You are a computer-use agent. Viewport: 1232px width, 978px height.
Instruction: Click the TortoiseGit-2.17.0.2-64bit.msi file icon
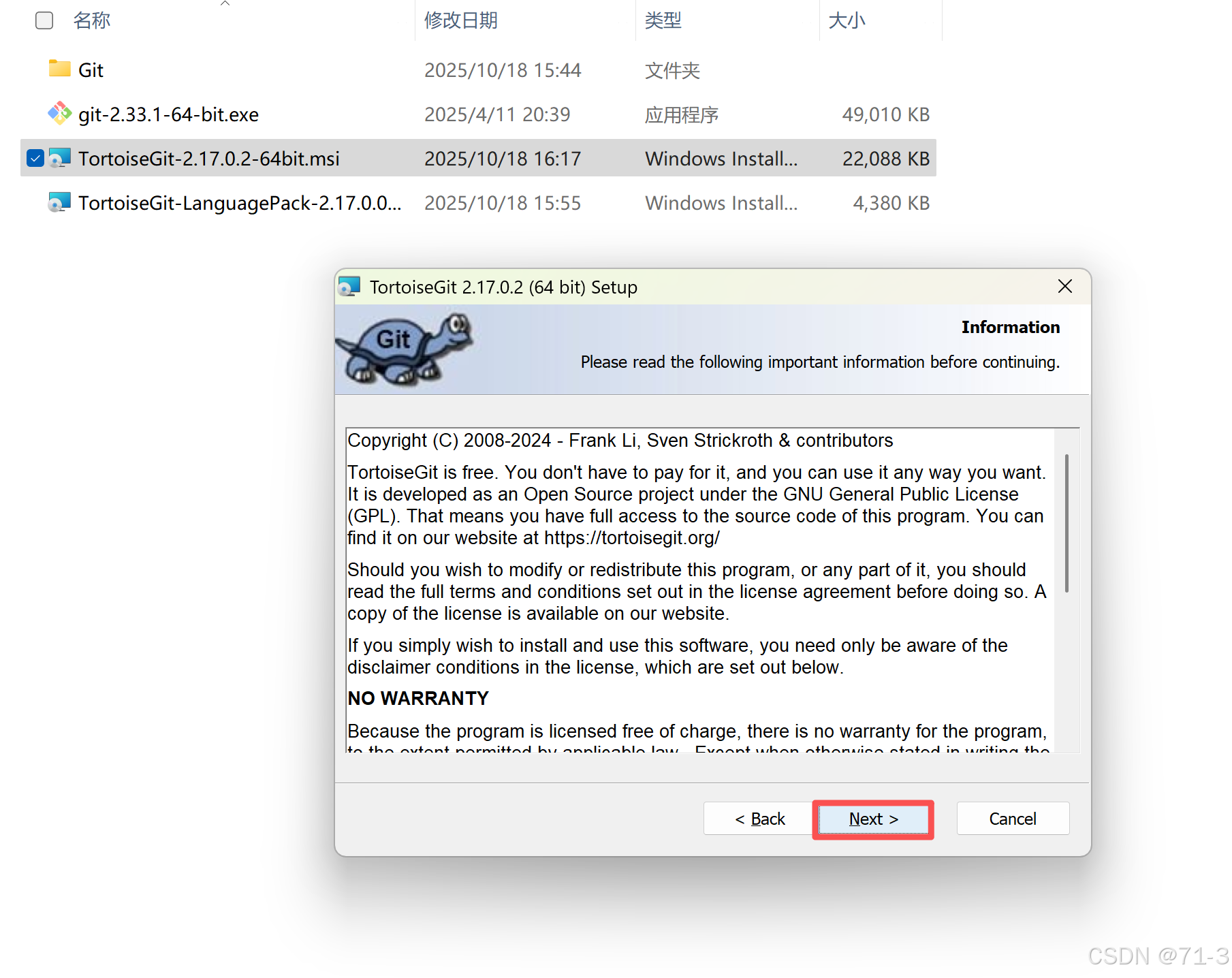[59, 159]
